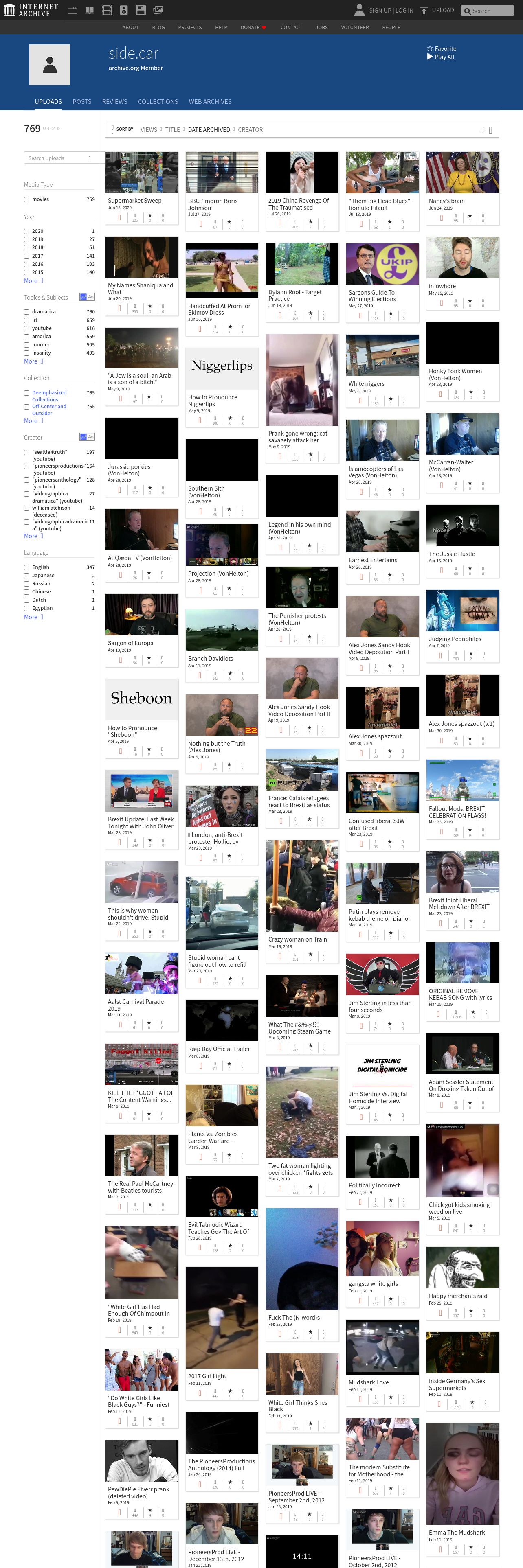Sort uploads by Title
The width and height of the screenshot is (523, 1568).
point(172,130)
